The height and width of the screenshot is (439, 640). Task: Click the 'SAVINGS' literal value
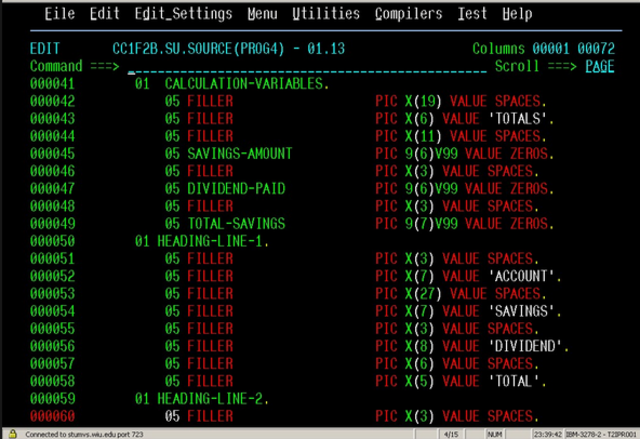tap(521, 312)
